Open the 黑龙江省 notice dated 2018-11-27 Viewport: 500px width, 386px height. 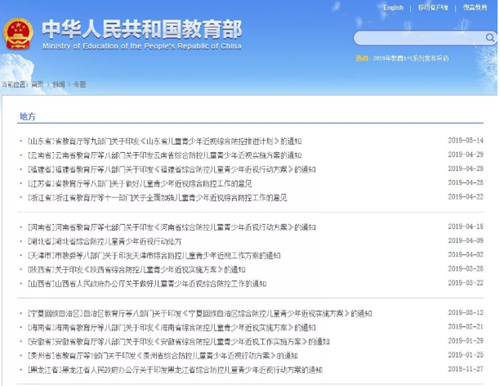[x=175, y=370]
